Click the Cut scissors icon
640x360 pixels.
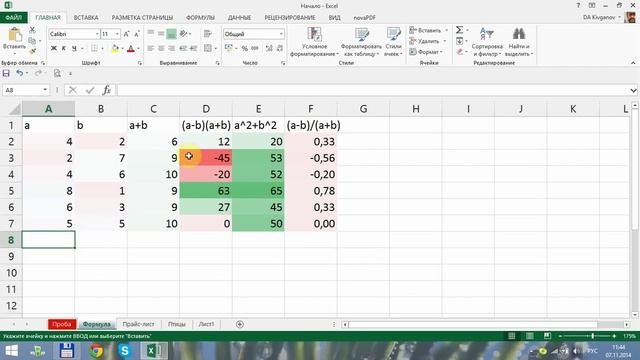coord(32,30)
